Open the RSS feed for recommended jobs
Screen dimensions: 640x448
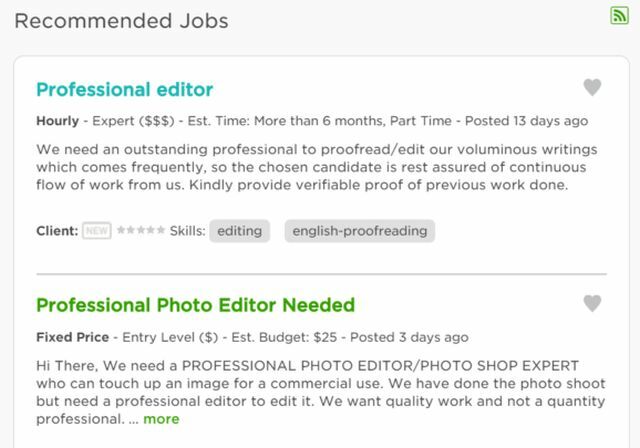tap(619, 16)
